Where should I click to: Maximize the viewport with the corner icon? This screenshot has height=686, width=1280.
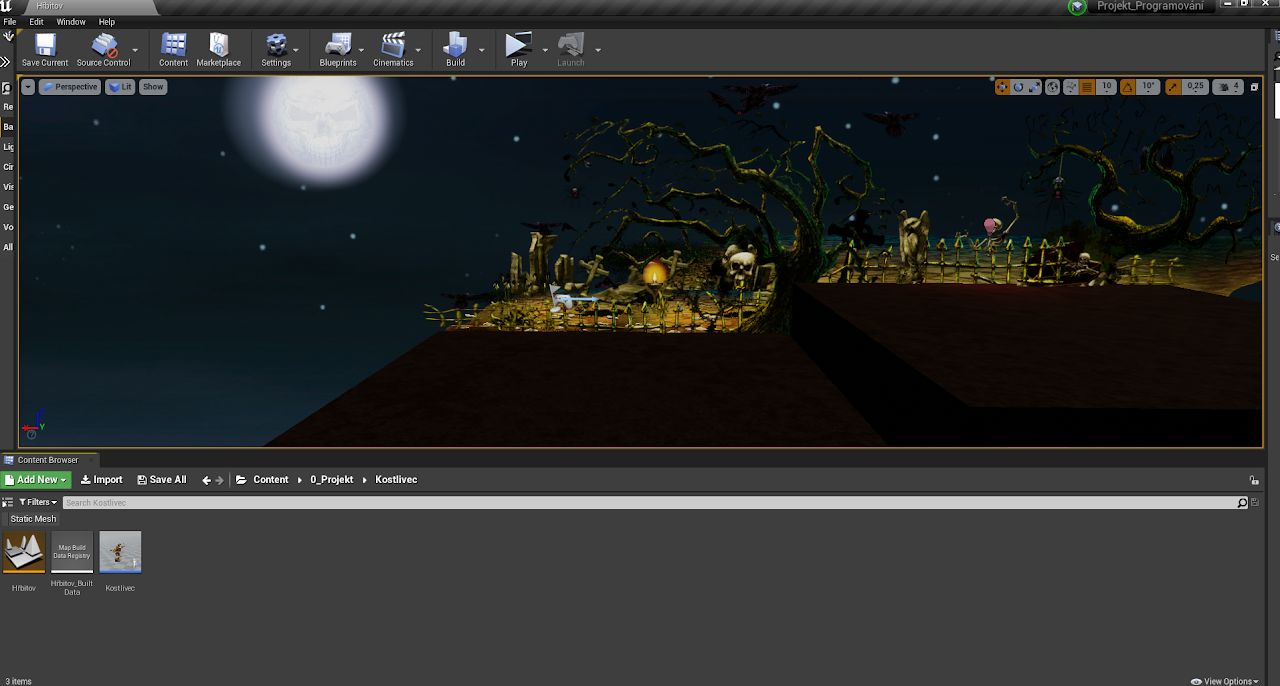[x=1255, y=87]
